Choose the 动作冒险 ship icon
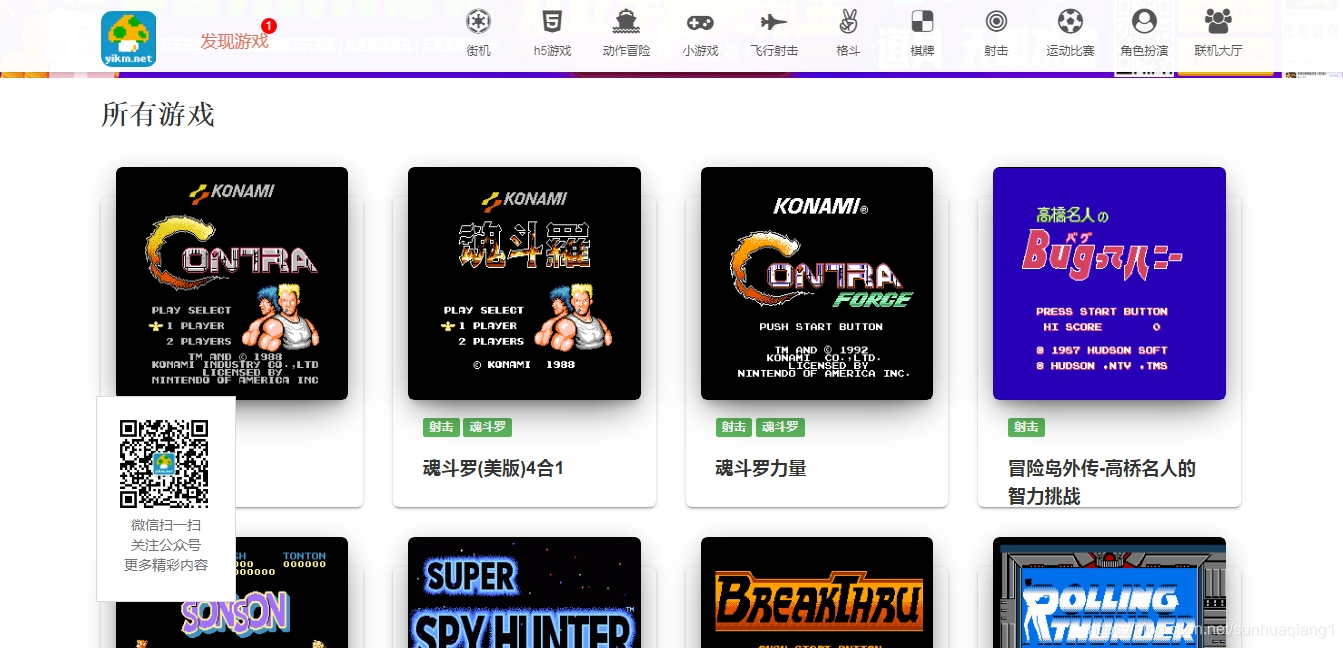 click(626, 21)
